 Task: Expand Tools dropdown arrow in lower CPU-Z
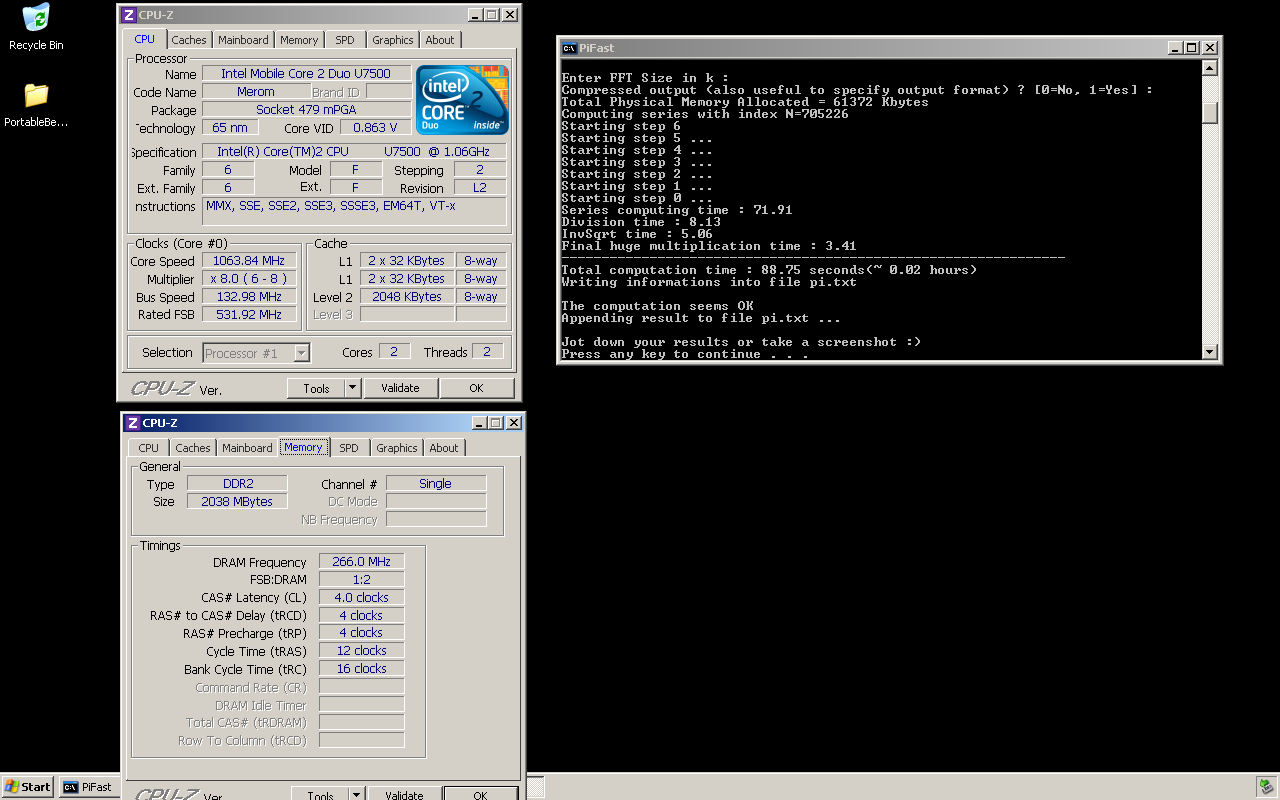(356, 795)
